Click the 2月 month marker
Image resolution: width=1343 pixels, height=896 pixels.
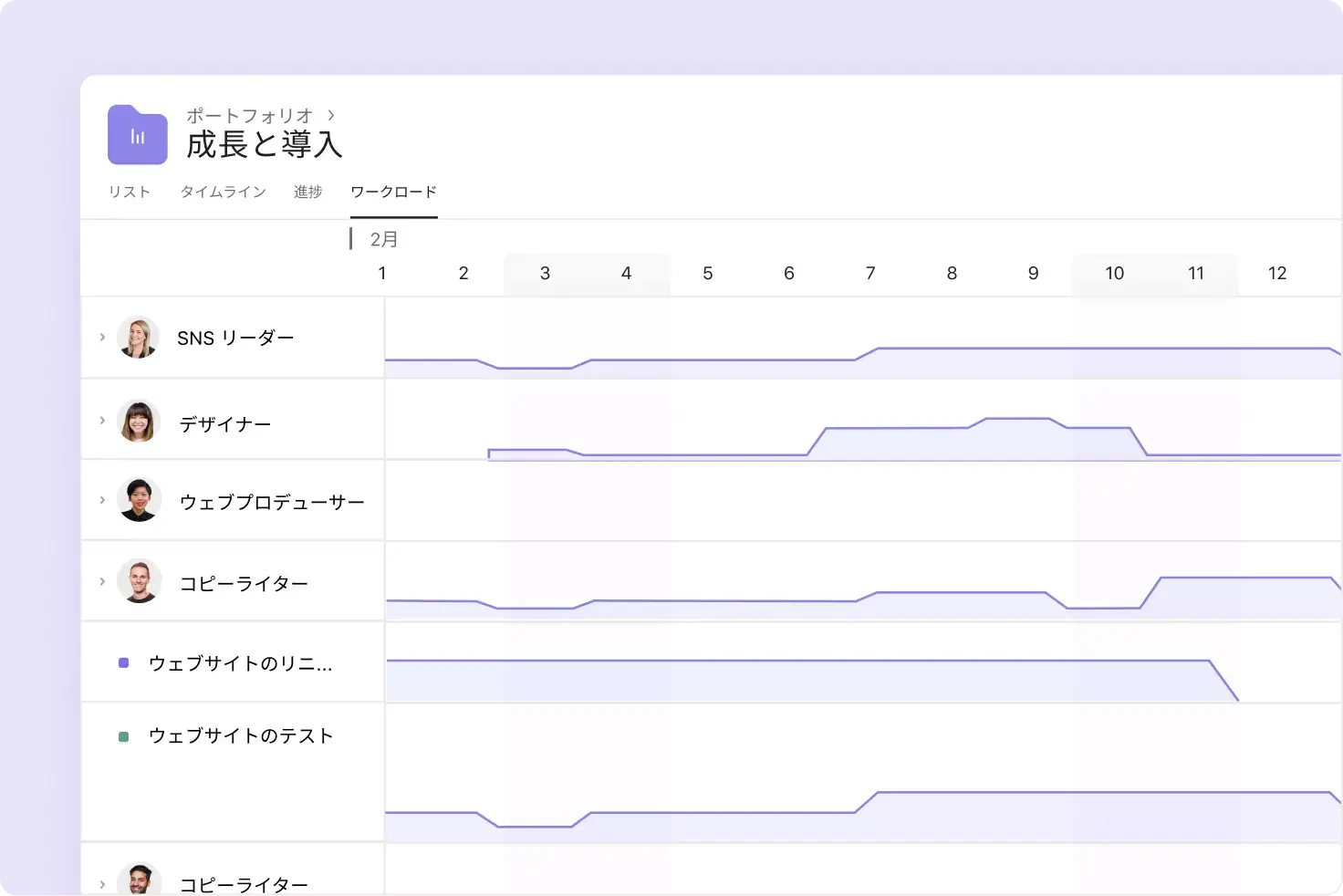(383, 238)
